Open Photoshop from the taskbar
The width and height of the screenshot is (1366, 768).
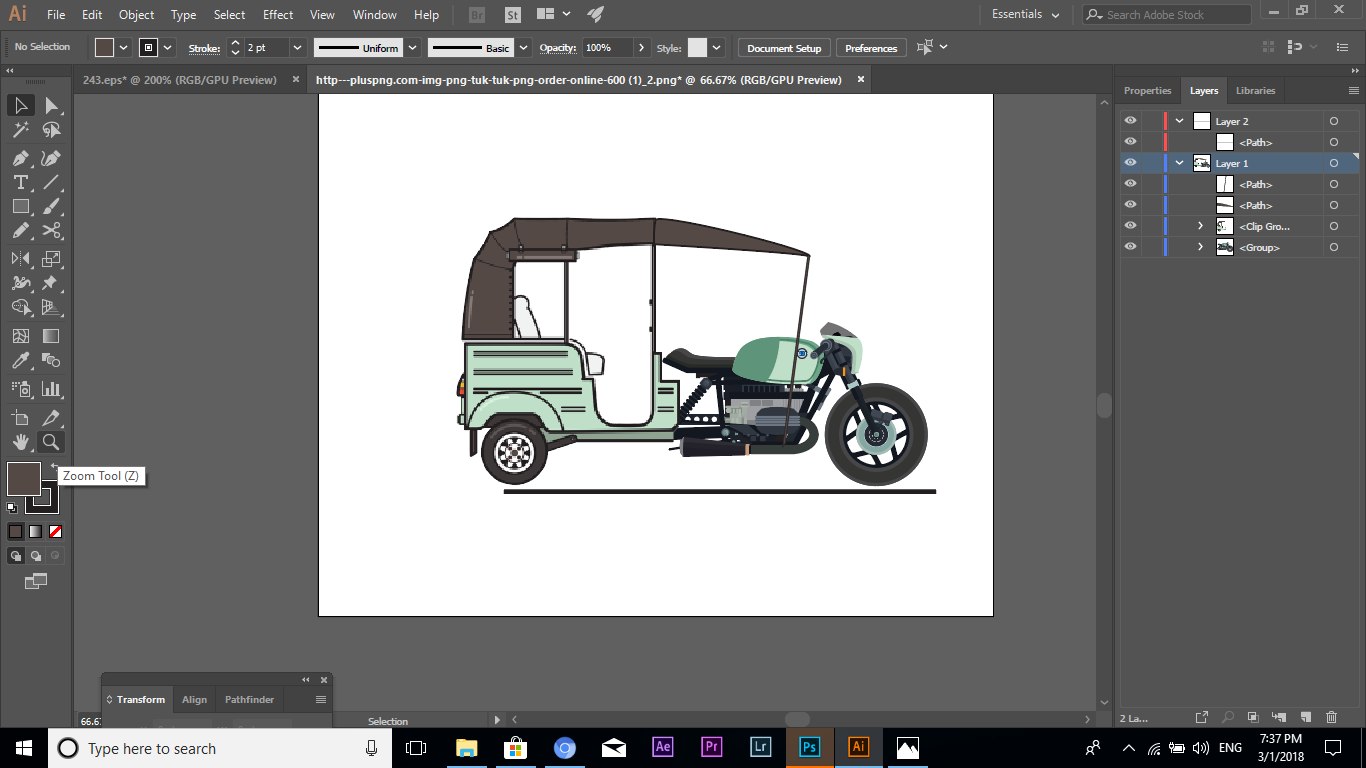coord(809,748)
